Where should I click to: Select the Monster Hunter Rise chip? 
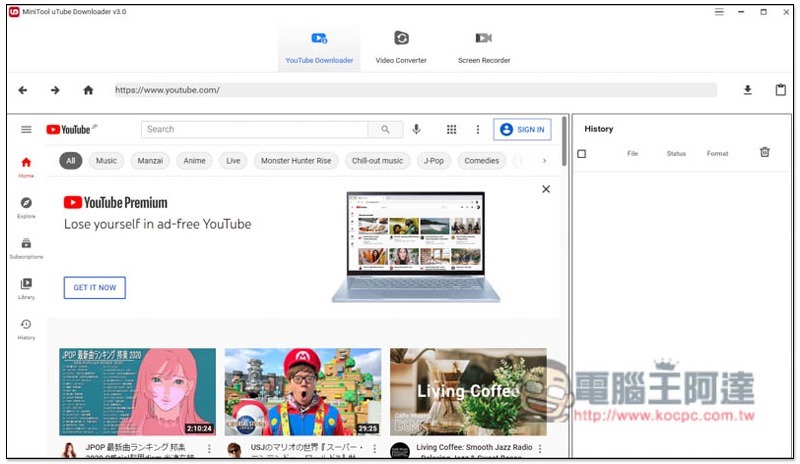coord(296,161)
